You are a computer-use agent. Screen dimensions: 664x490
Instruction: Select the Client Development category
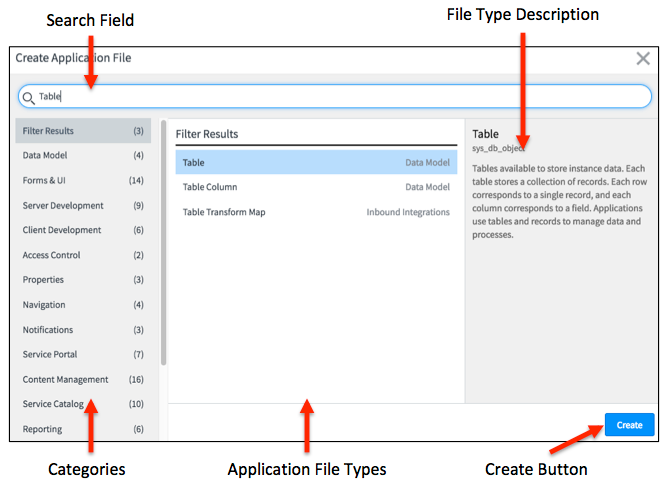coord(83,230)
